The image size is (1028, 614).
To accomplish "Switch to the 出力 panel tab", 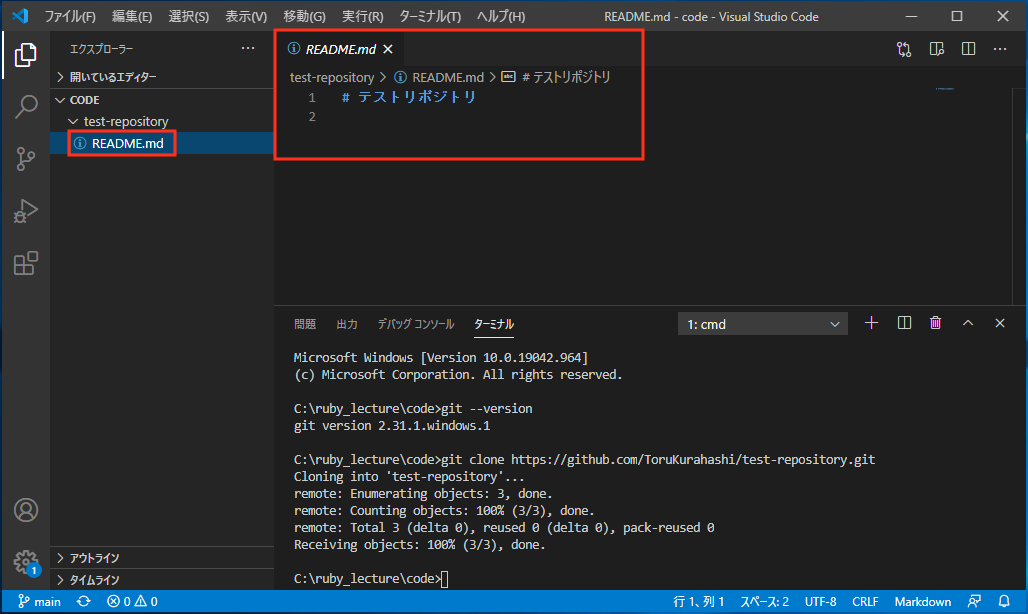I will (347, 324).
